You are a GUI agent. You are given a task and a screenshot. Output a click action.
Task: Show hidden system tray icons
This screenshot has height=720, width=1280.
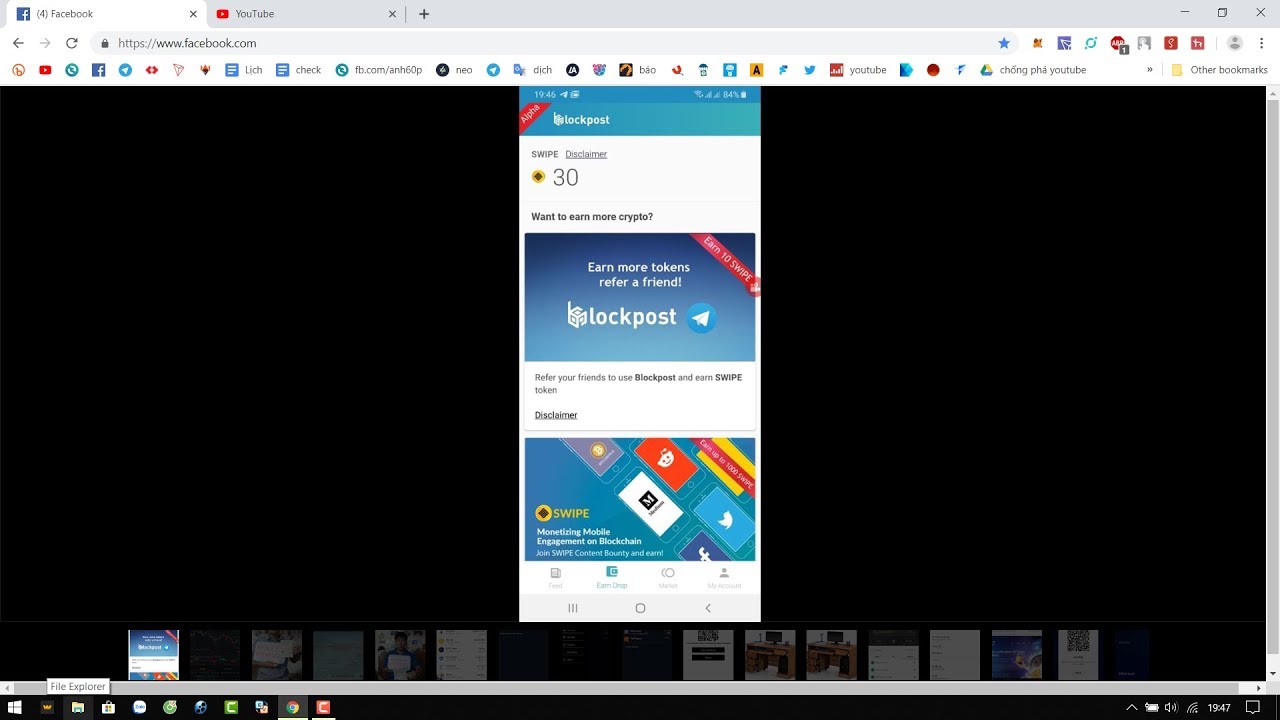point(1132,707)
